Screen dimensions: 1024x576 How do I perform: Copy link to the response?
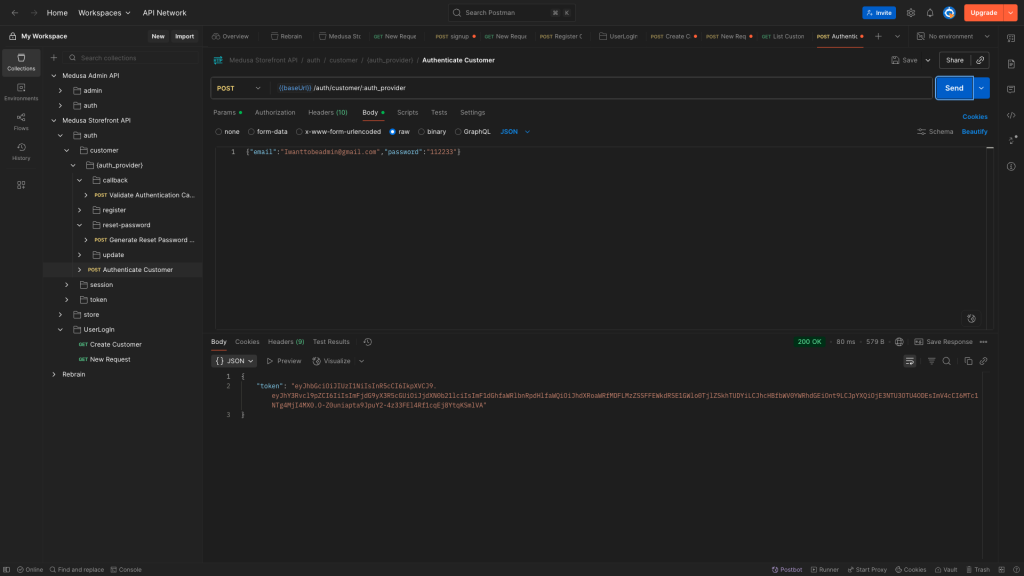(x=983, y=361)
